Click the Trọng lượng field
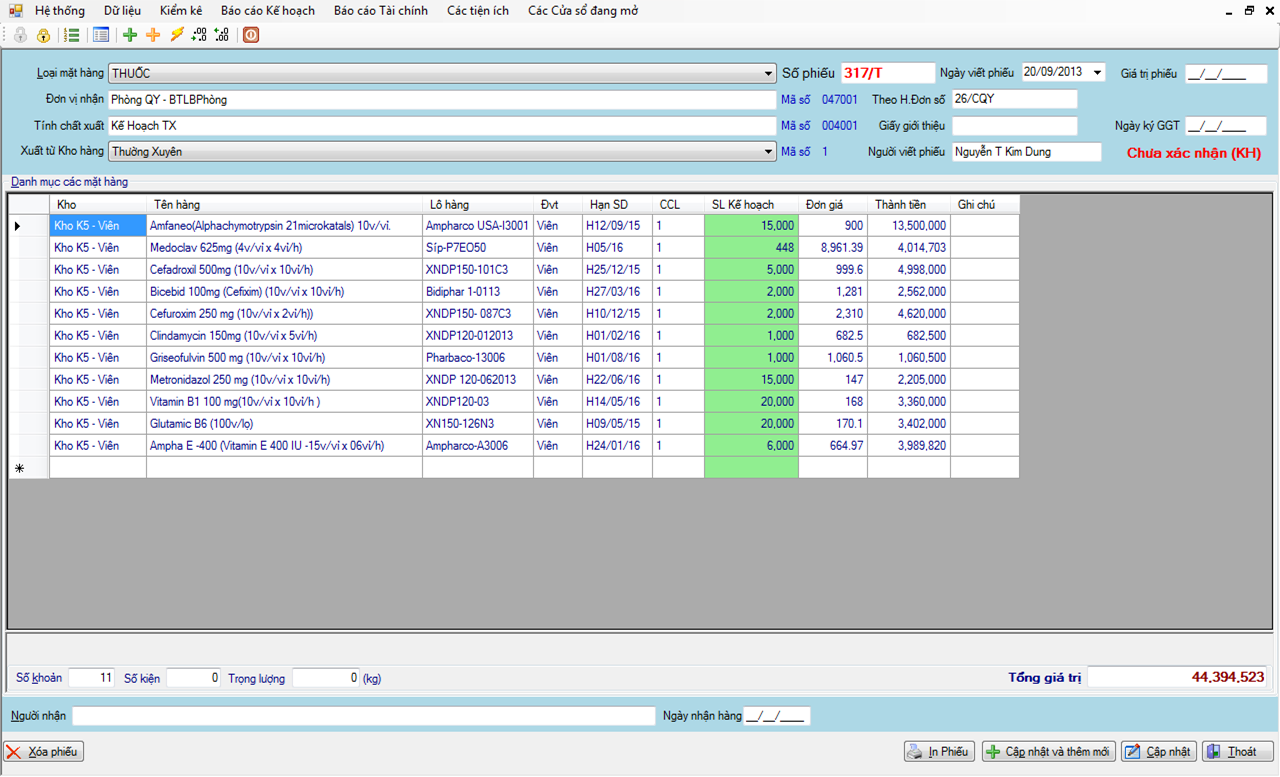Screen dimensions: 1280x777 [326, 678]
